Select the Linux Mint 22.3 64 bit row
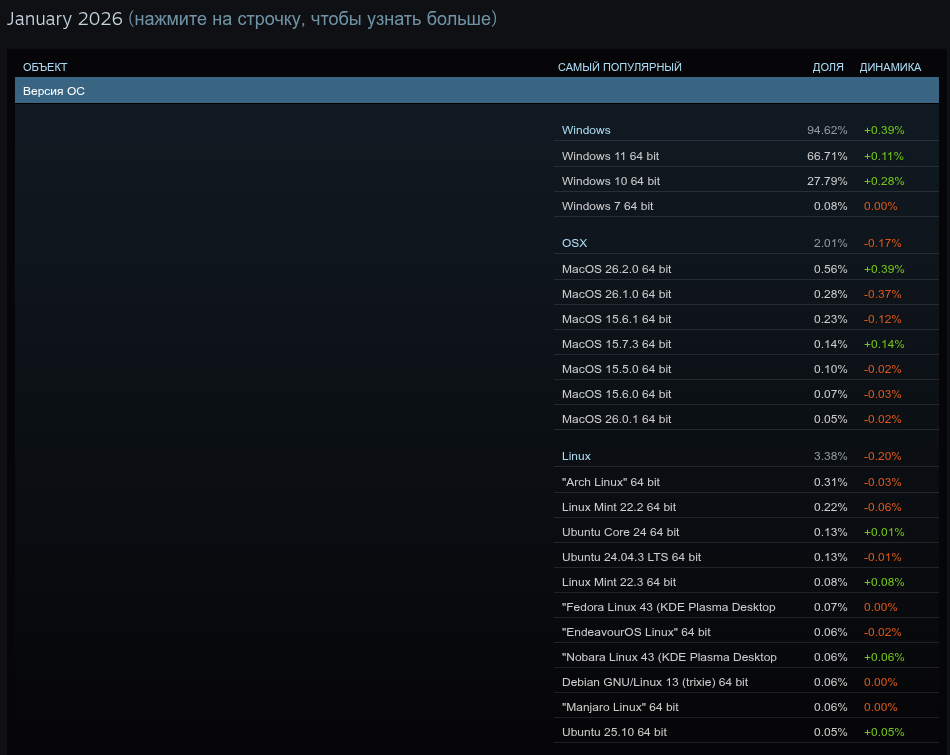 746,582
